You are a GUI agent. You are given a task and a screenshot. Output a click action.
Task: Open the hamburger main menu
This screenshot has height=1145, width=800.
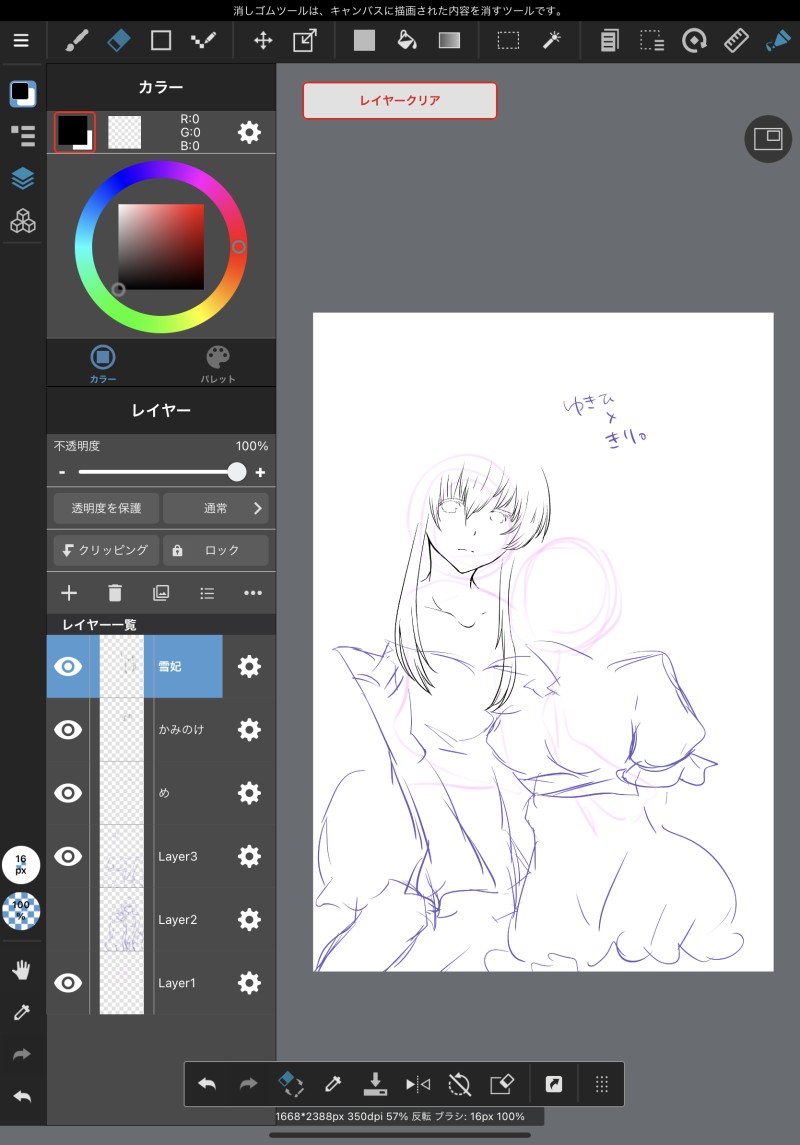point(21,40)
